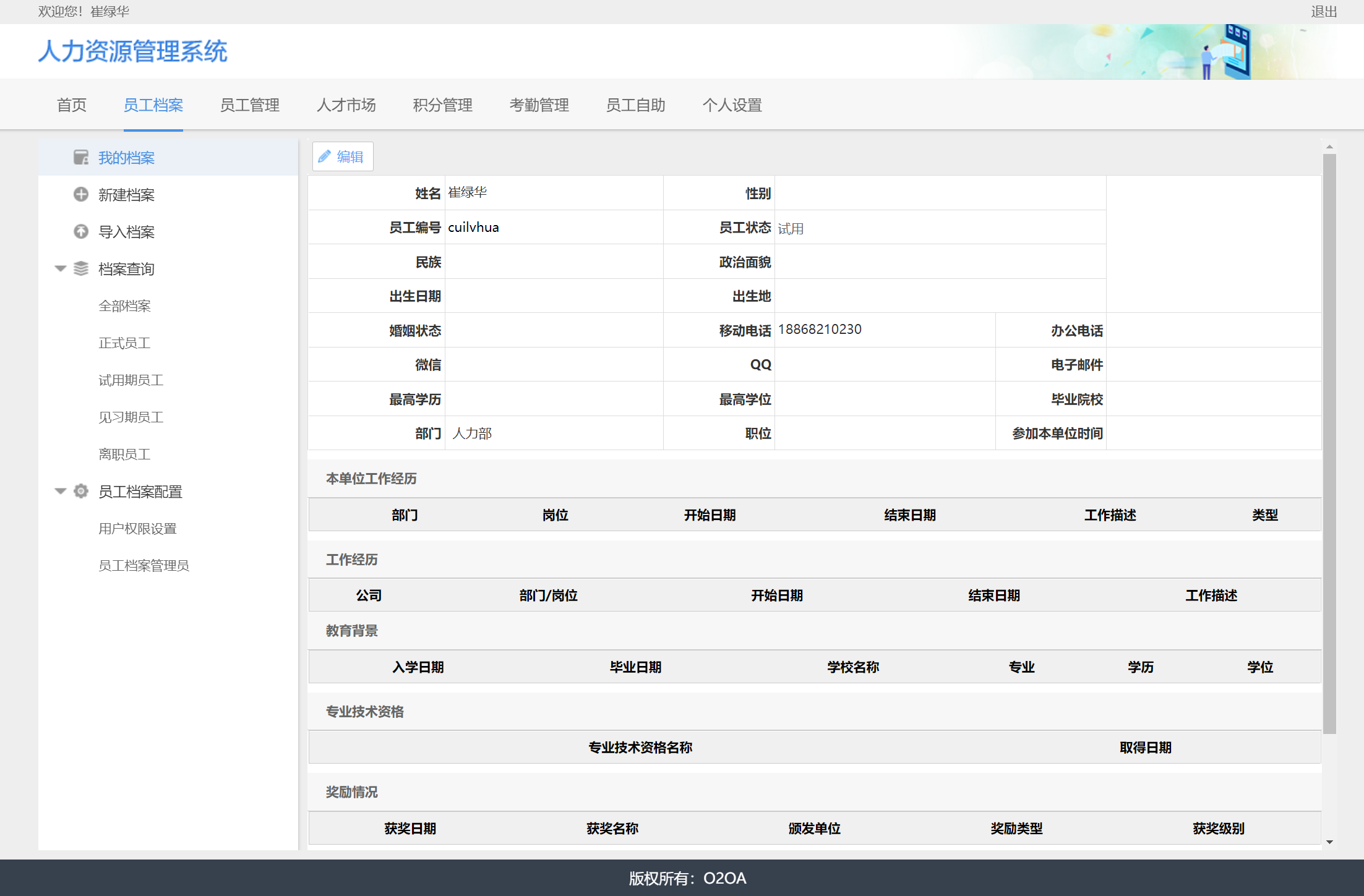Click the 退出 logout link
The image size is (1364, 896).
(x=1323, y=12)
